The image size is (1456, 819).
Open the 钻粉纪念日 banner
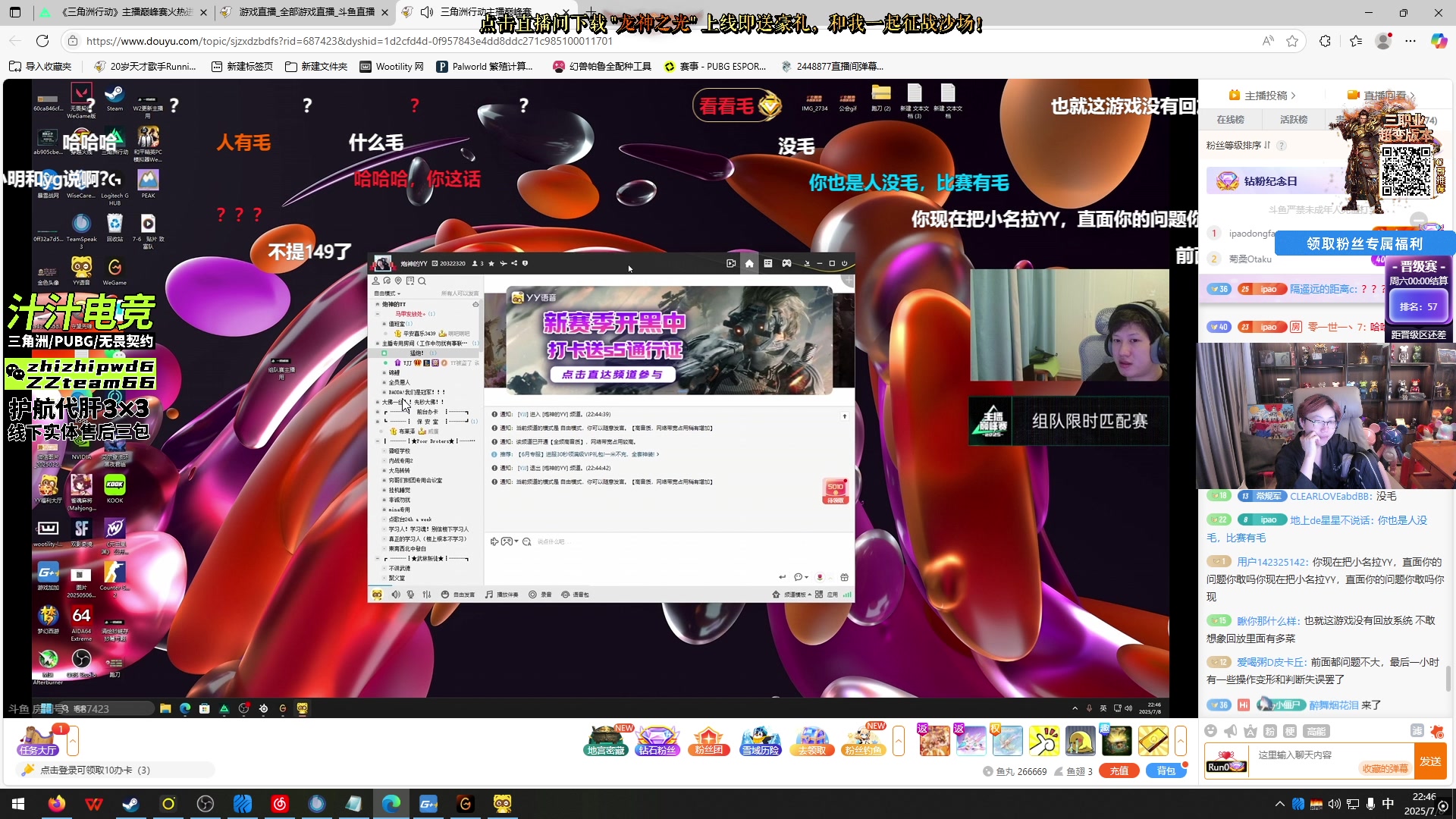tap(1274, 181)
